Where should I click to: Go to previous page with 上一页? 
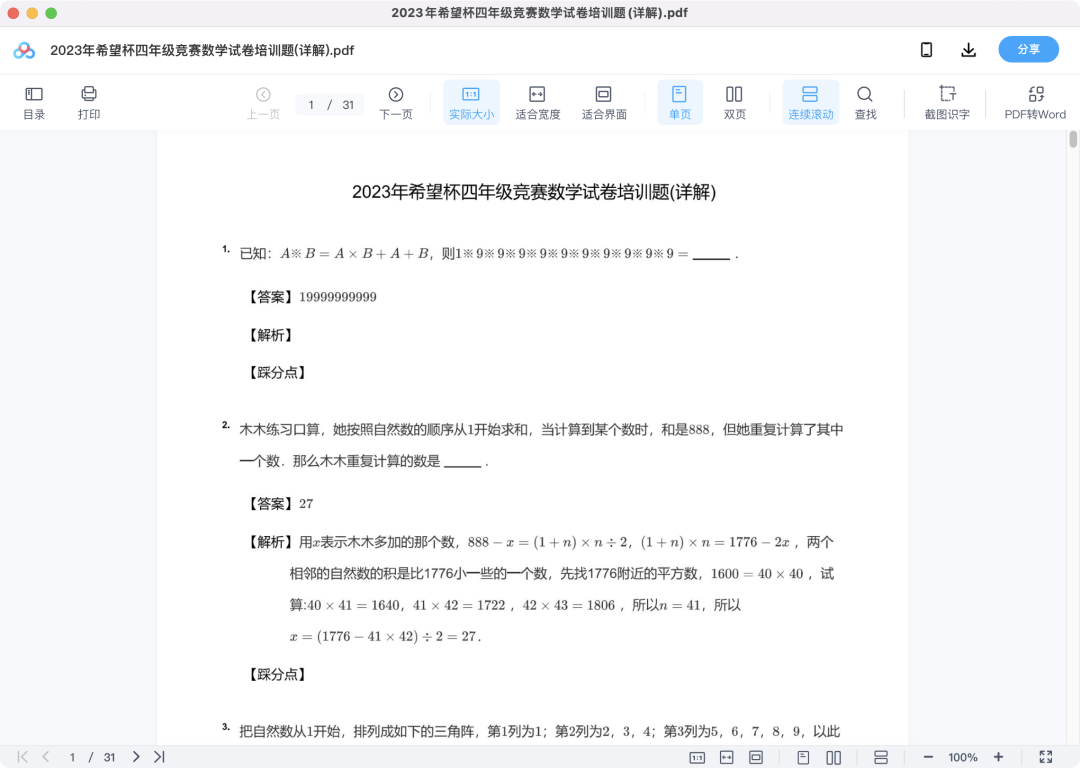(x=263, y=103)
